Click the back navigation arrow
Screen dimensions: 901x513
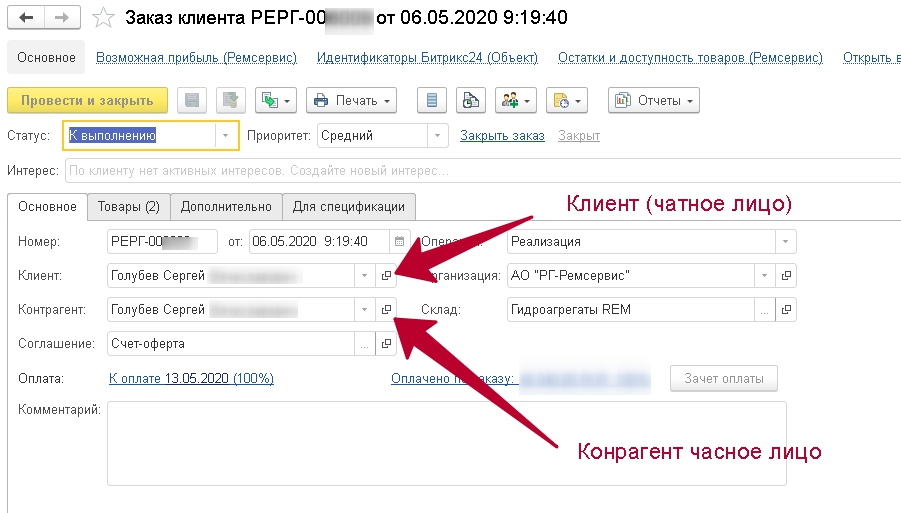(x=26, y=18)
